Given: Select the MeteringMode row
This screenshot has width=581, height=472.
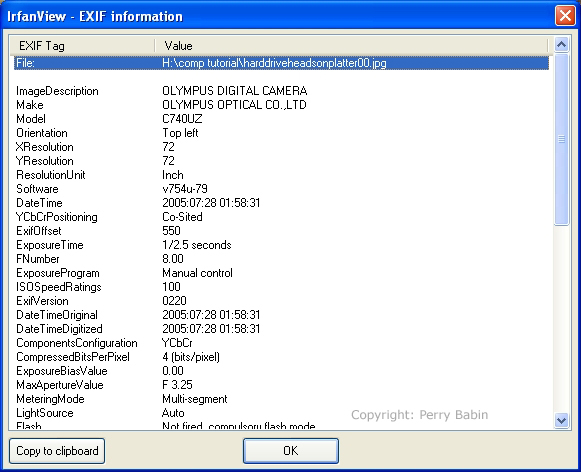Looking at the screenshot, I should click(282, 399).
